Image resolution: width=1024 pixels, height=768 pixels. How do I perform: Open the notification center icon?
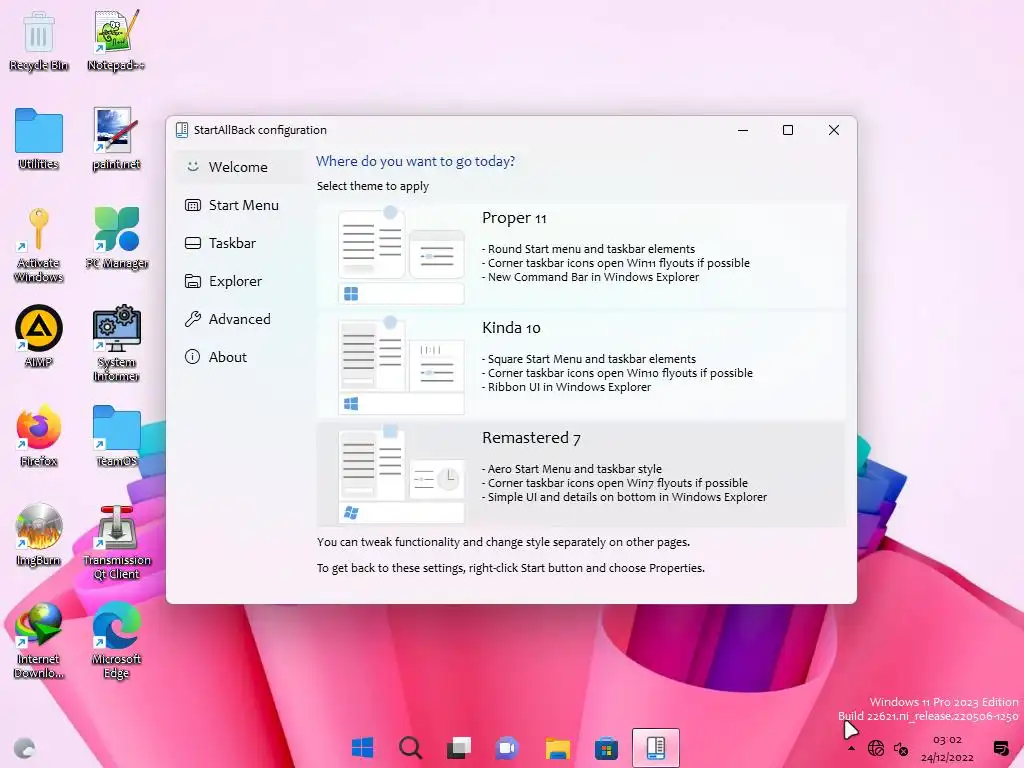pos(1000,748)
